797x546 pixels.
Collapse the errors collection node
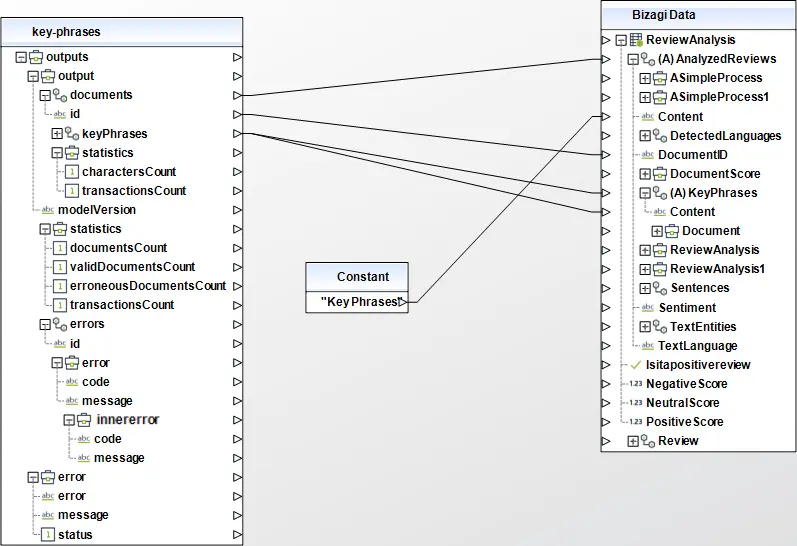pyautogui.click(x=45, y=324)
